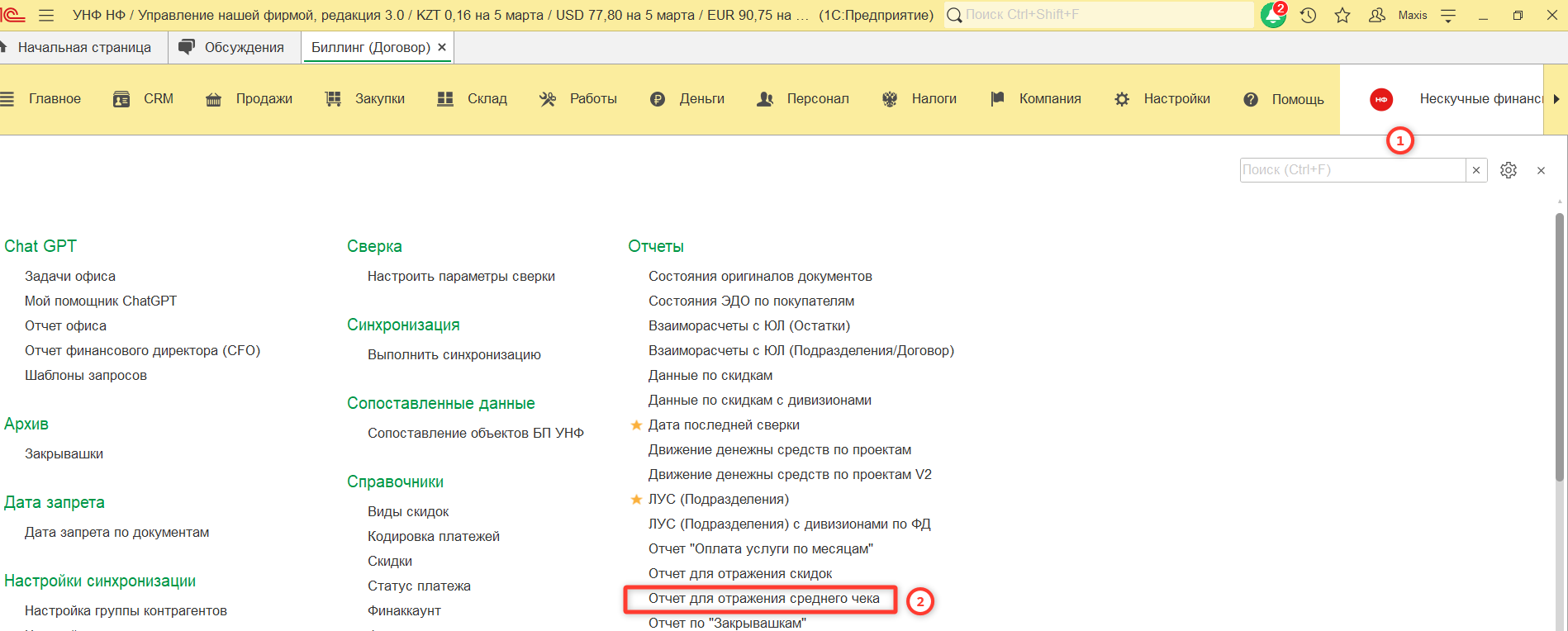Click the vertical scrollbar on the right
Screen dimensions: 1568x631
coord(1559,347)
